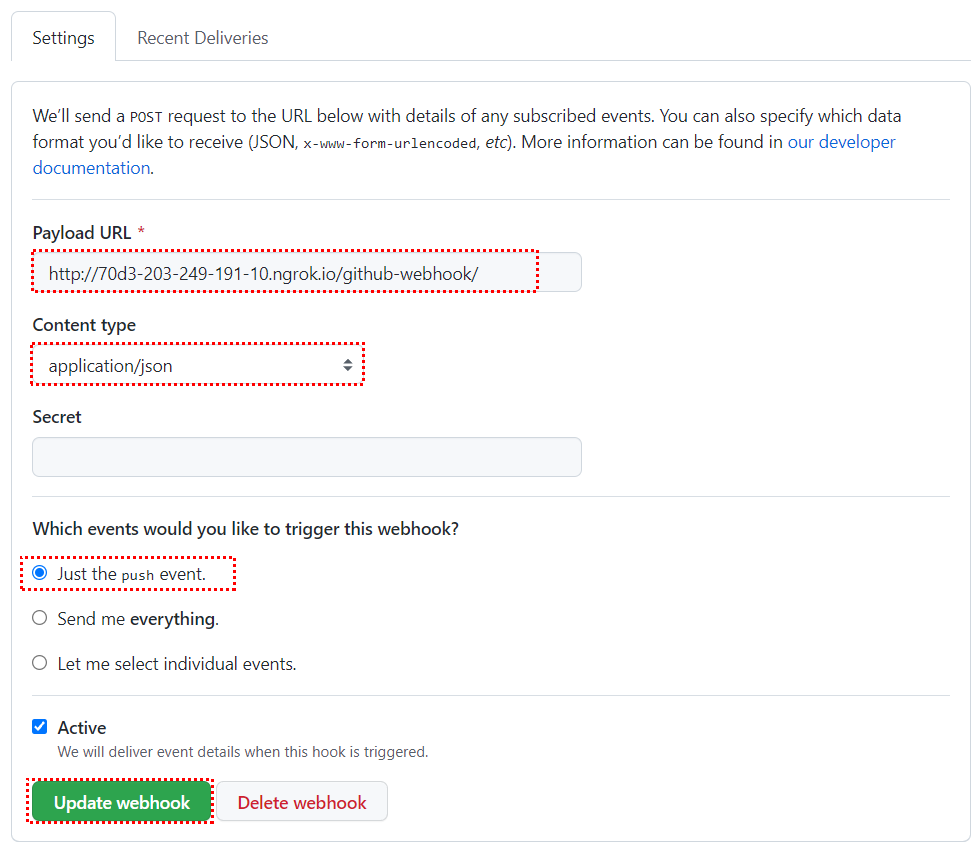
Task: Click the 'Secret' field label
Action: coord(57,417)
